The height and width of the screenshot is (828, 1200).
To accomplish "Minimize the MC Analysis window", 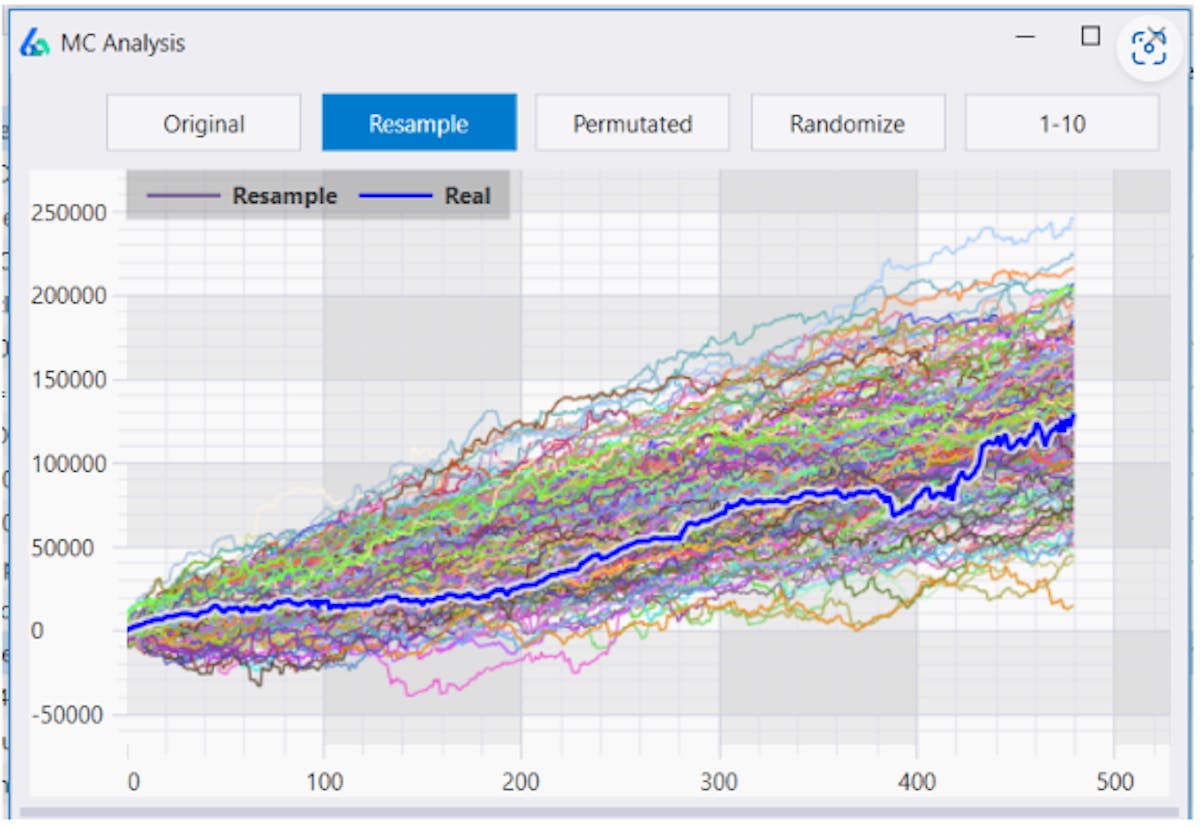I will click(x=1025, y=37).
